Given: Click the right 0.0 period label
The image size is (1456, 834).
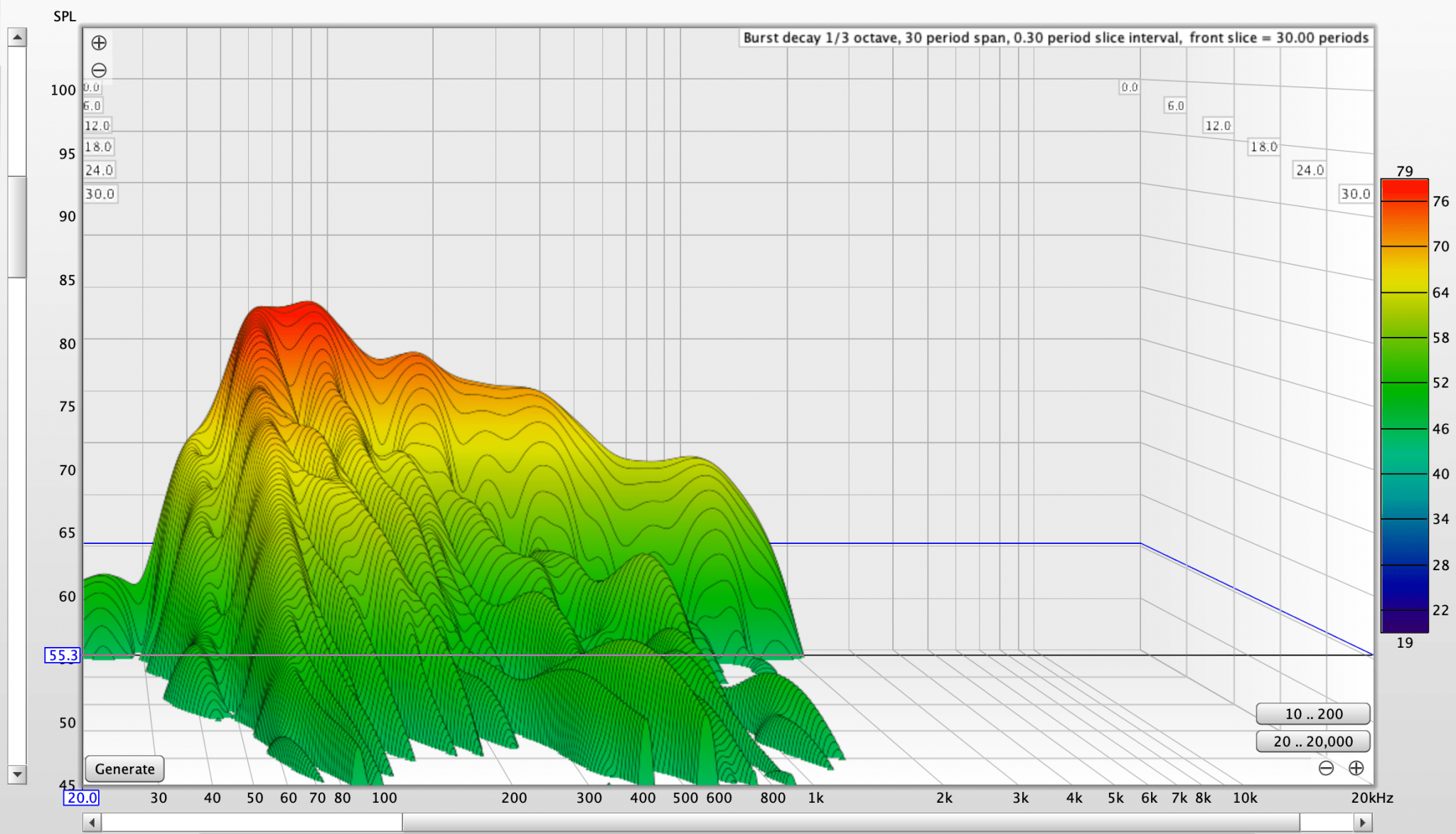Looking at the screenshot, I should pyautogui.click(x=1130, y=87).
